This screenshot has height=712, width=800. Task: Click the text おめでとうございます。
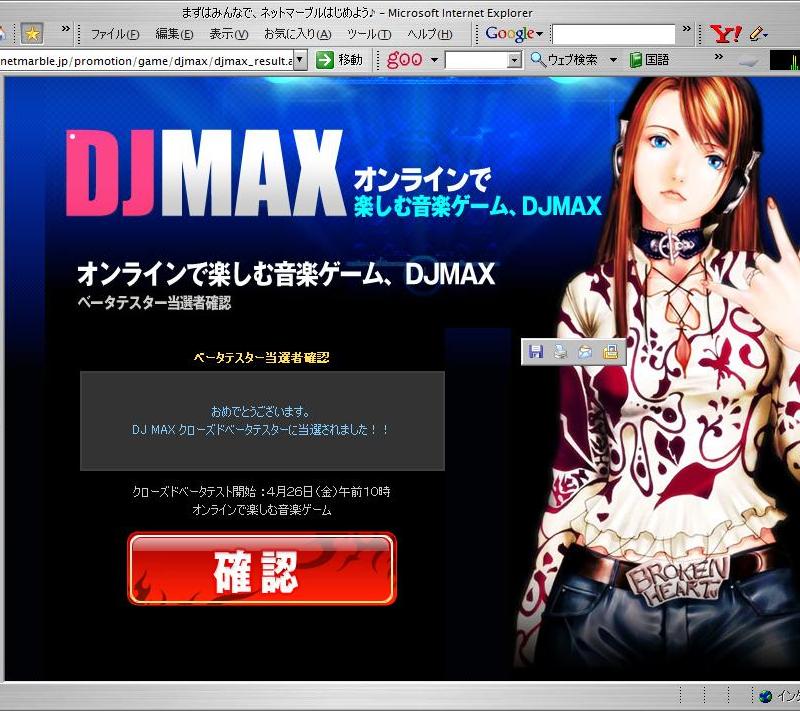pyautogui.click(x=261, y=412)
